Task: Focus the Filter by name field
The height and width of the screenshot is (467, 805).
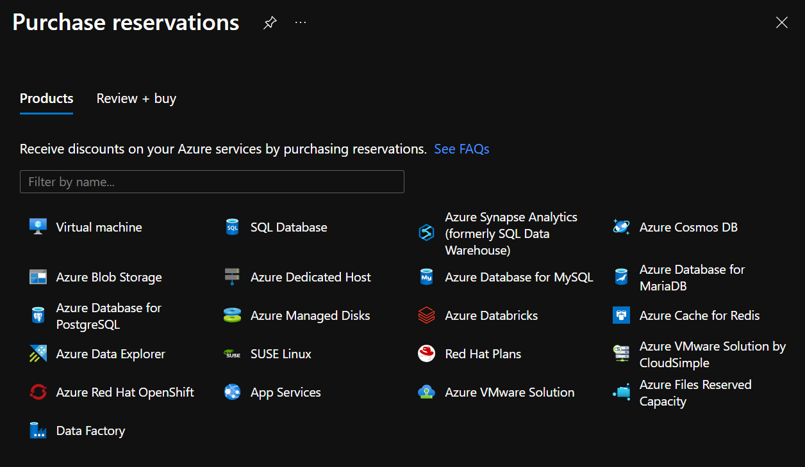Action: (212, 182)
